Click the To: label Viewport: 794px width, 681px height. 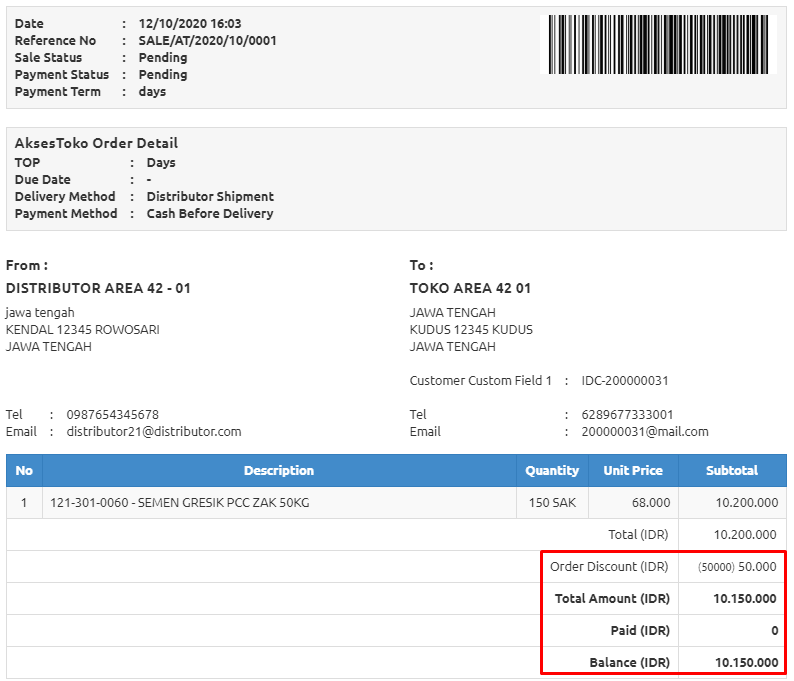point(421,265)
